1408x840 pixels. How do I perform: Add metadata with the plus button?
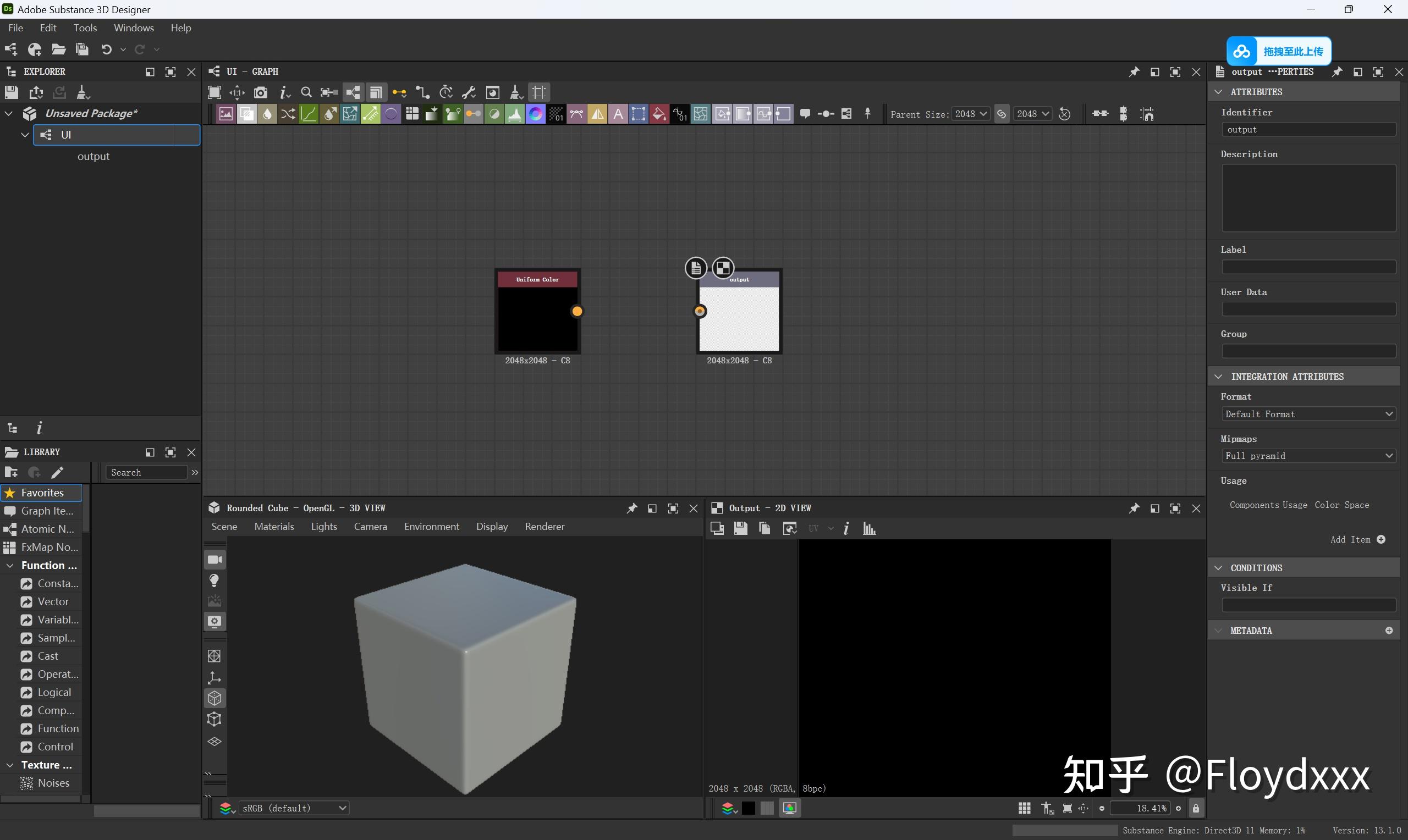[1389, 630]
